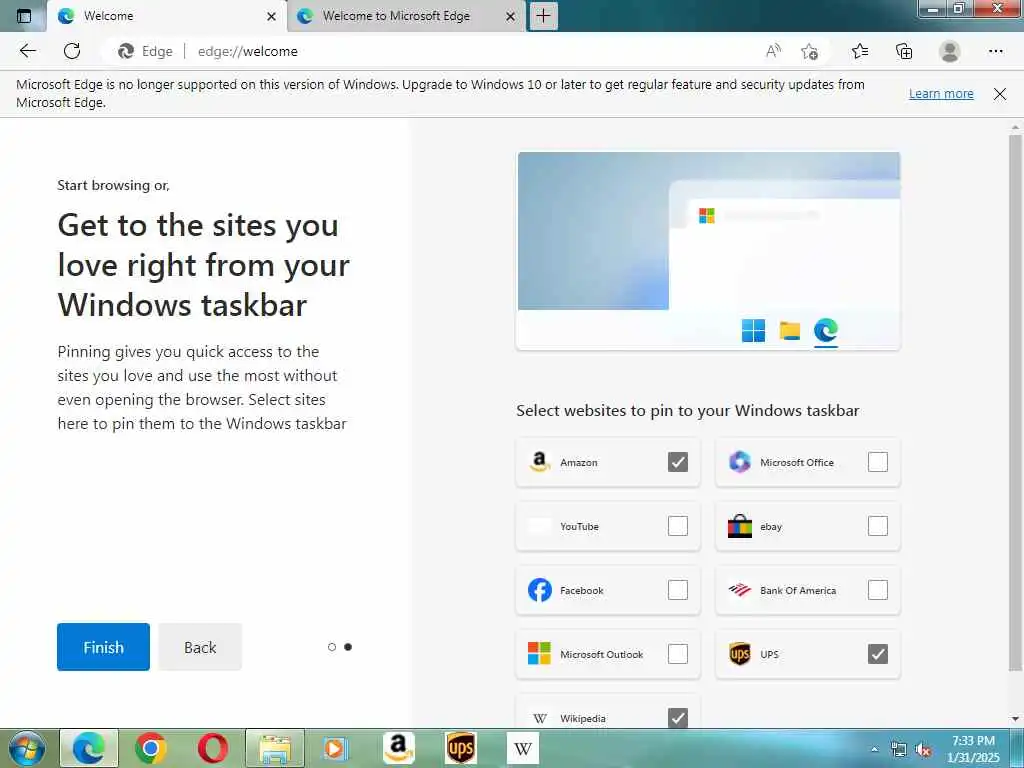Open the Collections icon
This screenshot has width=1024, height=768.
click(x=904, y=51)
